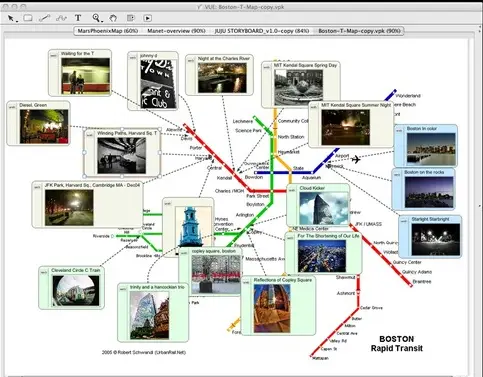Click the web icon on Starlight Starbright node
Viewport: 483px width, 377px height.
point(404,221)
